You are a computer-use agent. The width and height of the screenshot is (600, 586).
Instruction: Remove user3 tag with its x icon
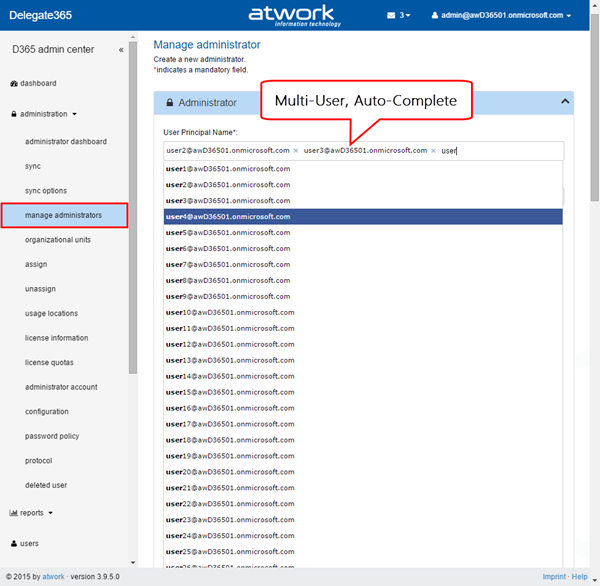point(433,151)
